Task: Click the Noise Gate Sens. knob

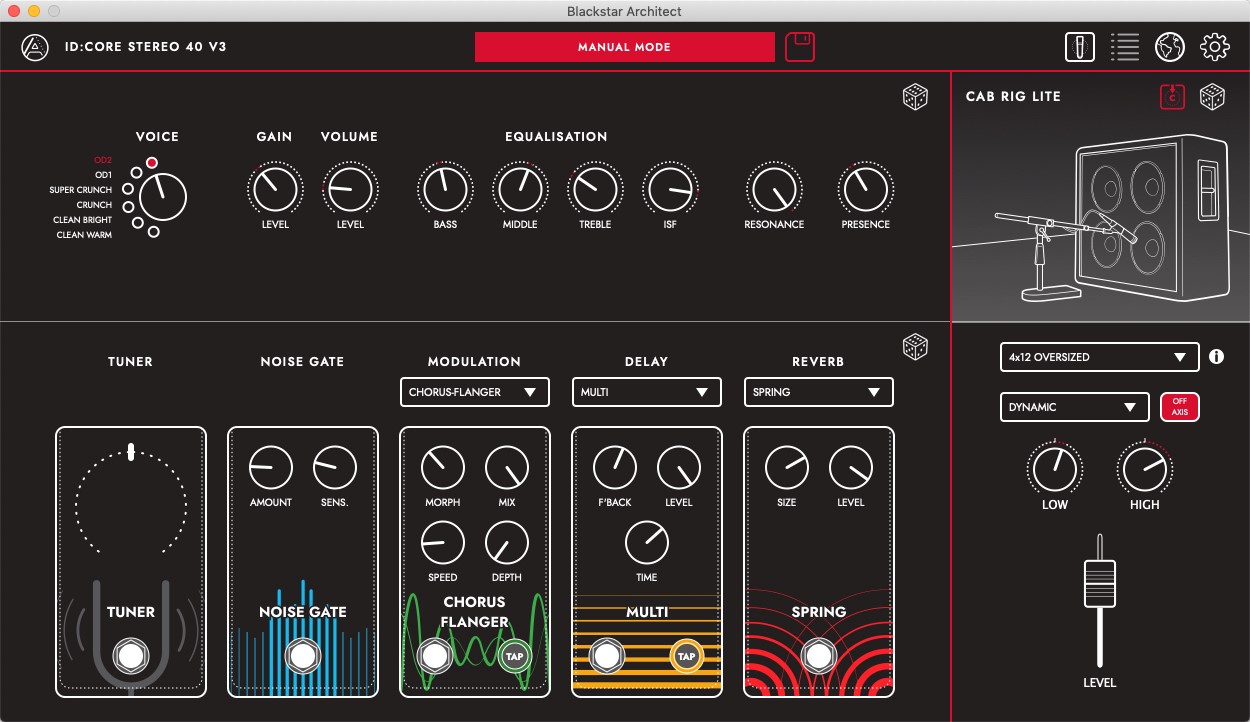Action: (335, 467)
